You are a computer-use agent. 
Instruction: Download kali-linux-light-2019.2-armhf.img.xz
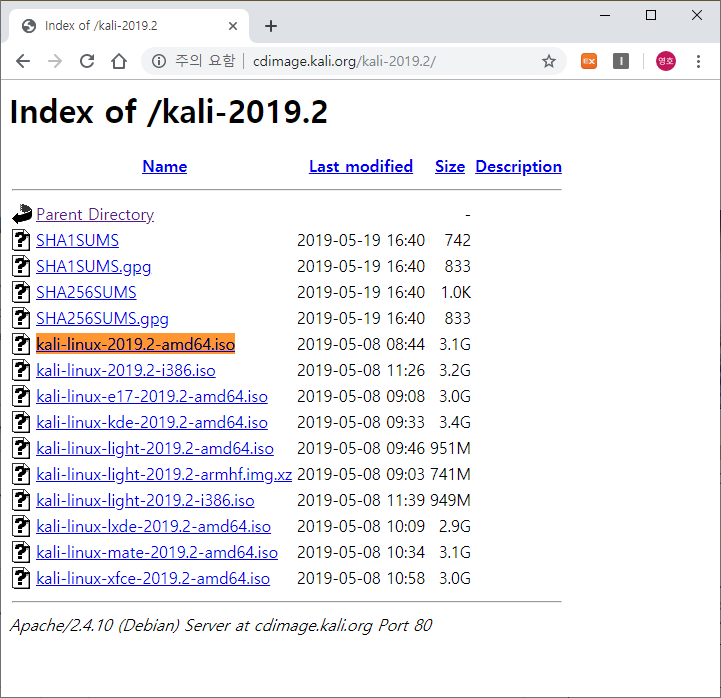click(164, 475)
